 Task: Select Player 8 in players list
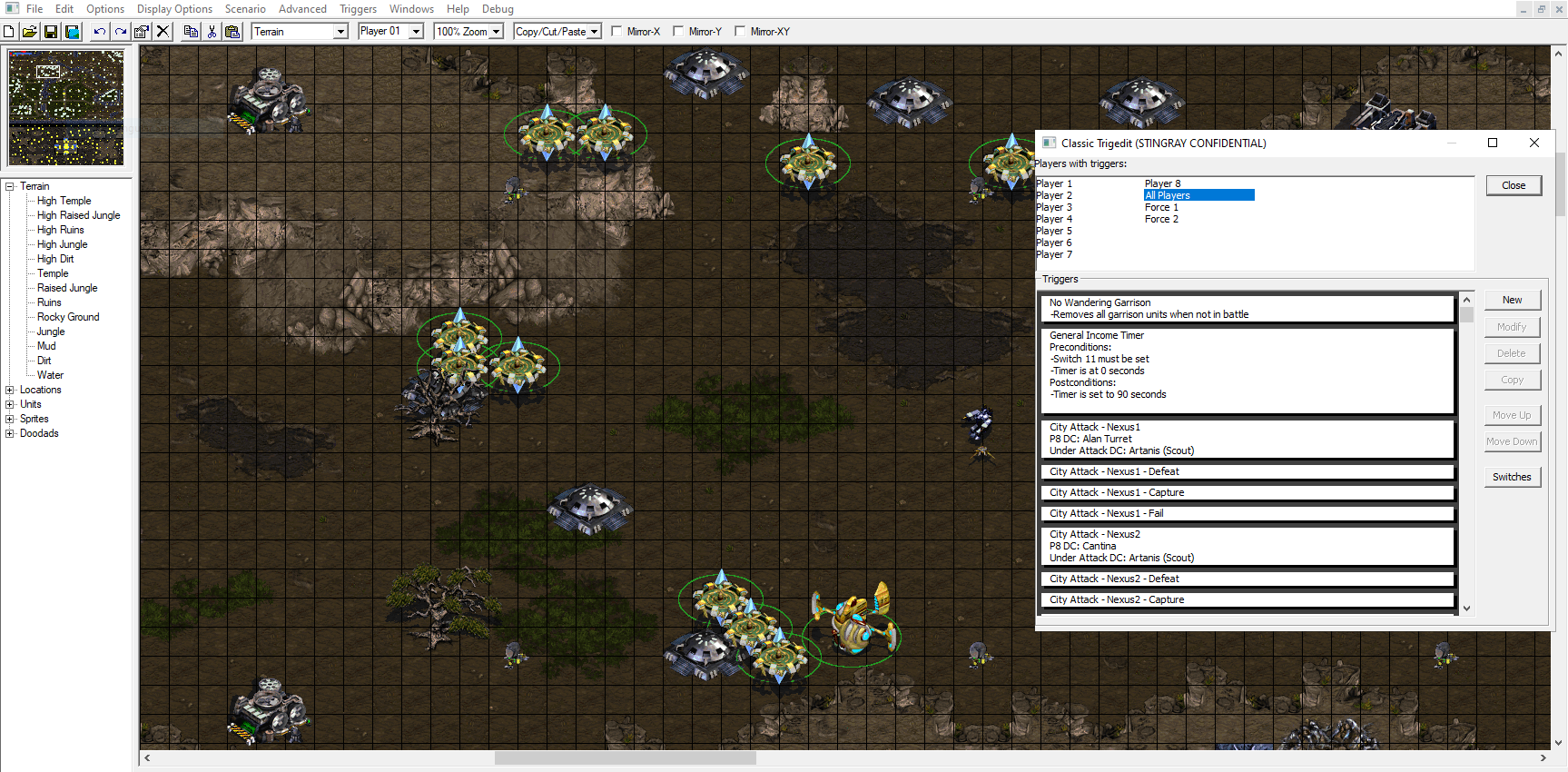pos(1163,183)
